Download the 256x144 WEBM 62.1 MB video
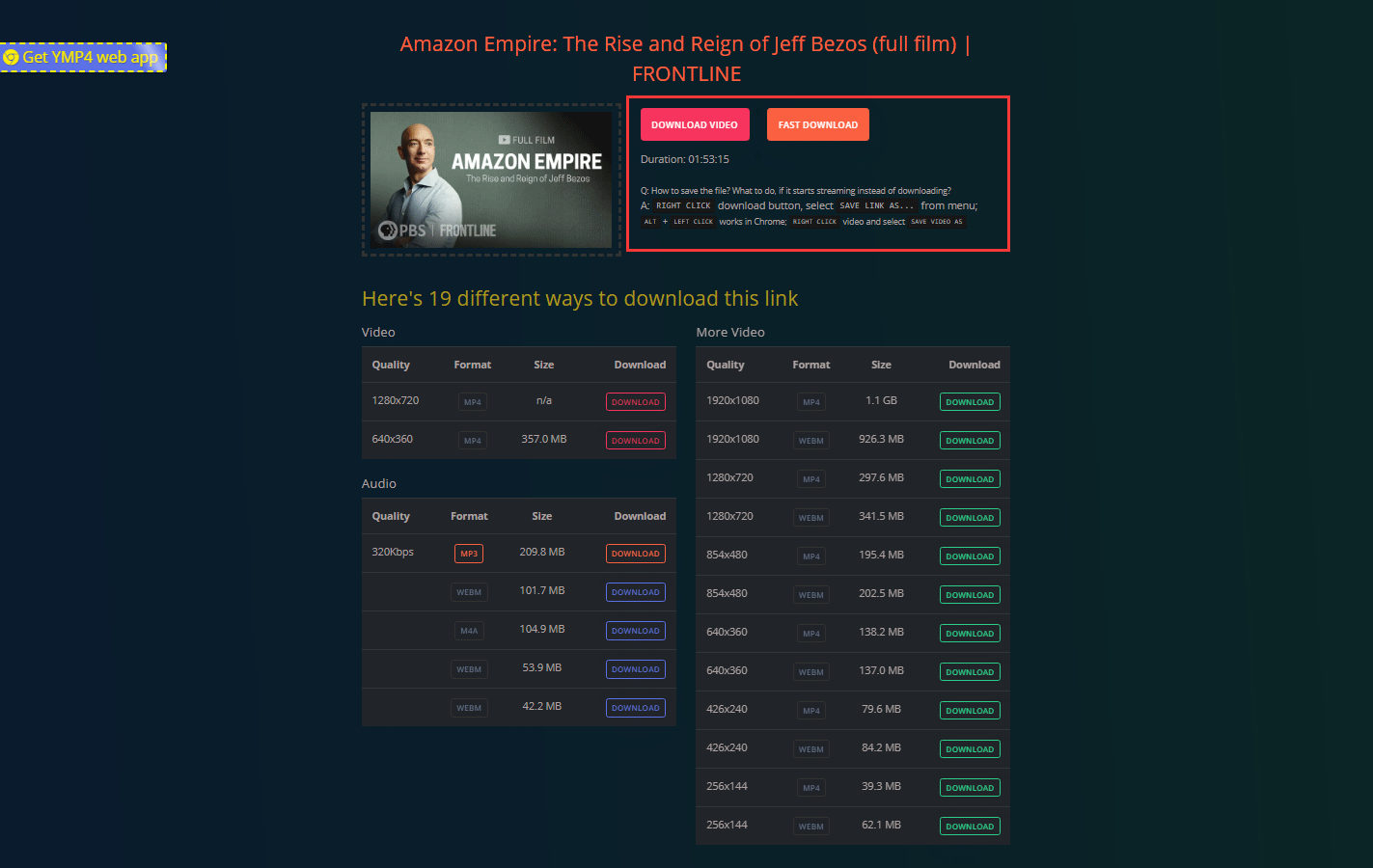The image size is (1373, 868). click(x=970, y=827)
